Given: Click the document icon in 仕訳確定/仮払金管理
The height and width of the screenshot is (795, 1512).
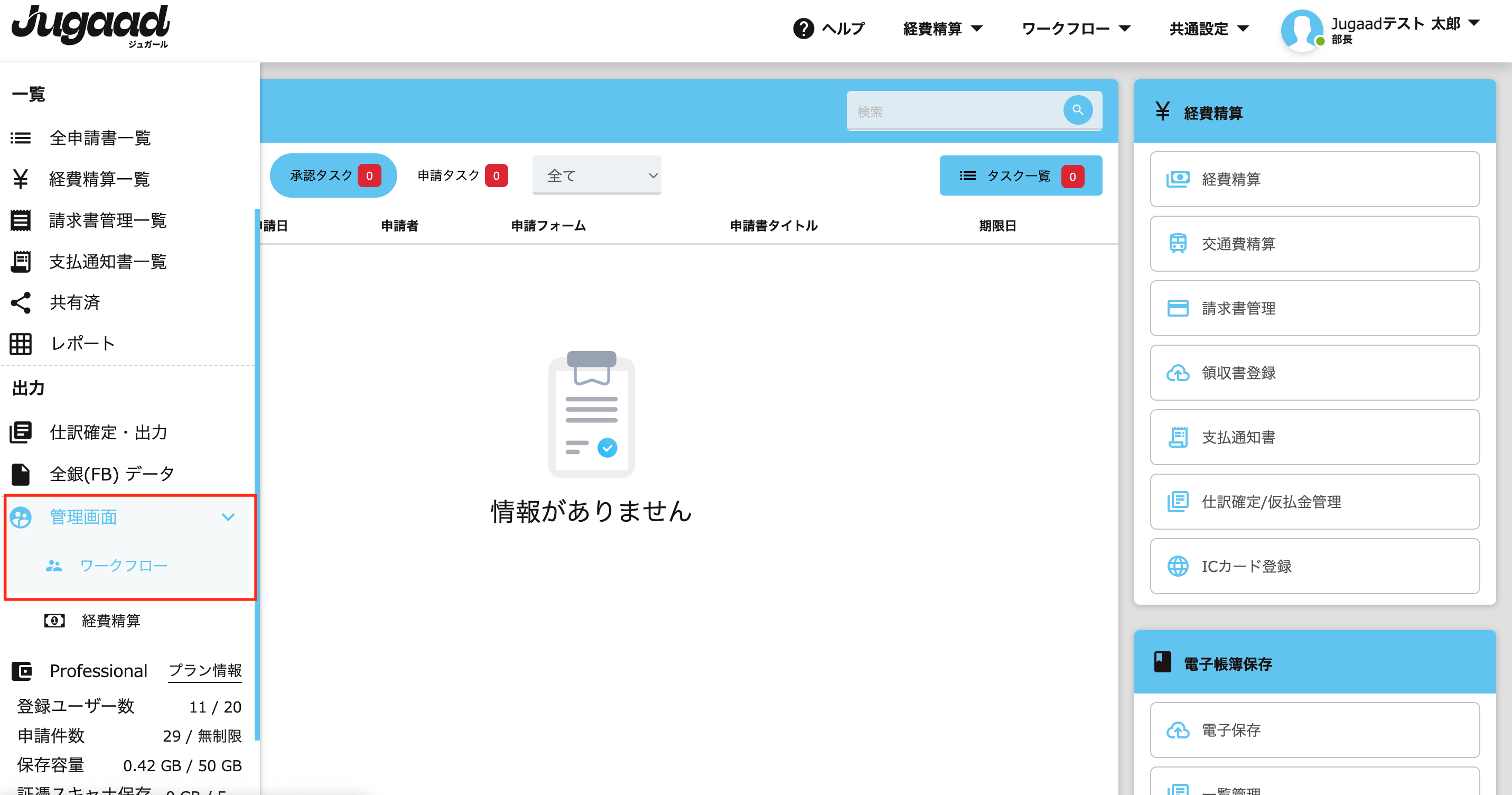Looking at the screenshot, I should coord(1178,502).
